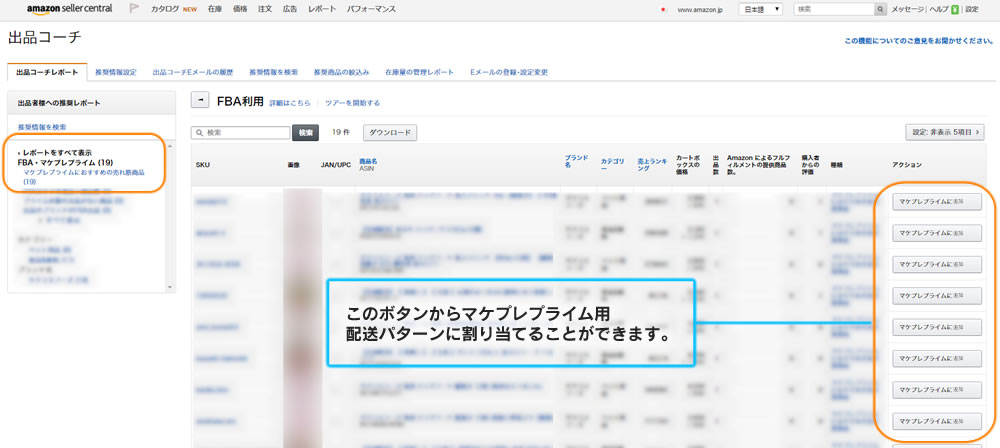This screenshot has height=448, width=1000.
Task: Click the SKU column header
Action: point(202,165)
